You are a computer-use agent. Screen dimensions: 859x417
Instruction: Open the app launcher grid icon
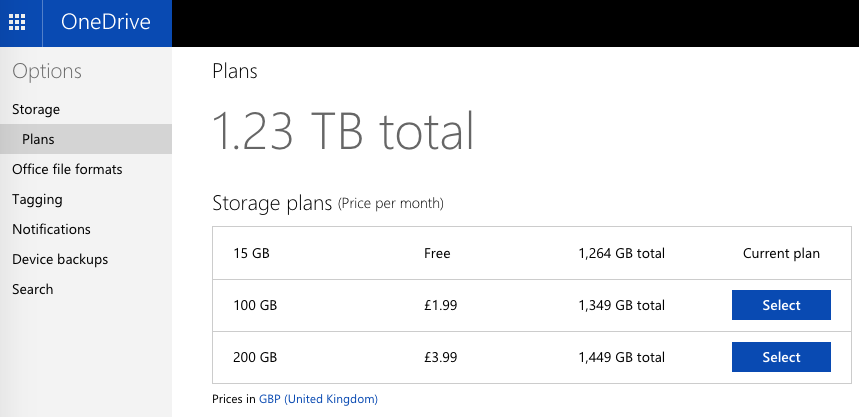pyautogui.click(x=17, y=22)
